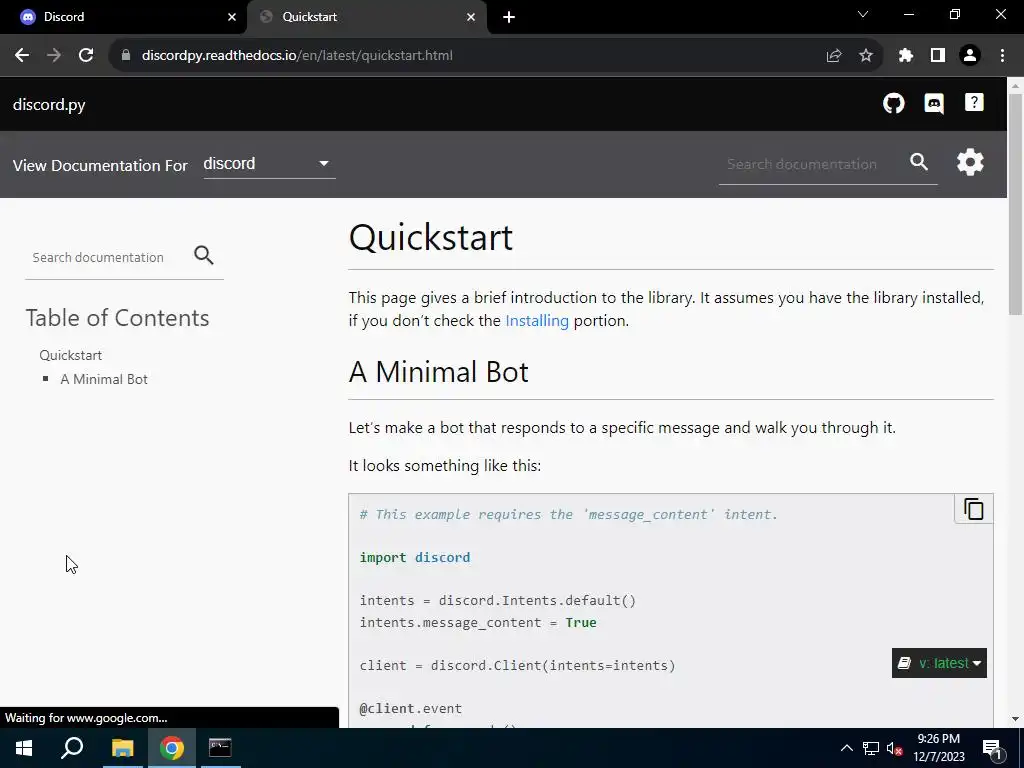The image size is (1024, 768).
Task: Open the GitHub repository icon
Action: click(x=893, y=103)
